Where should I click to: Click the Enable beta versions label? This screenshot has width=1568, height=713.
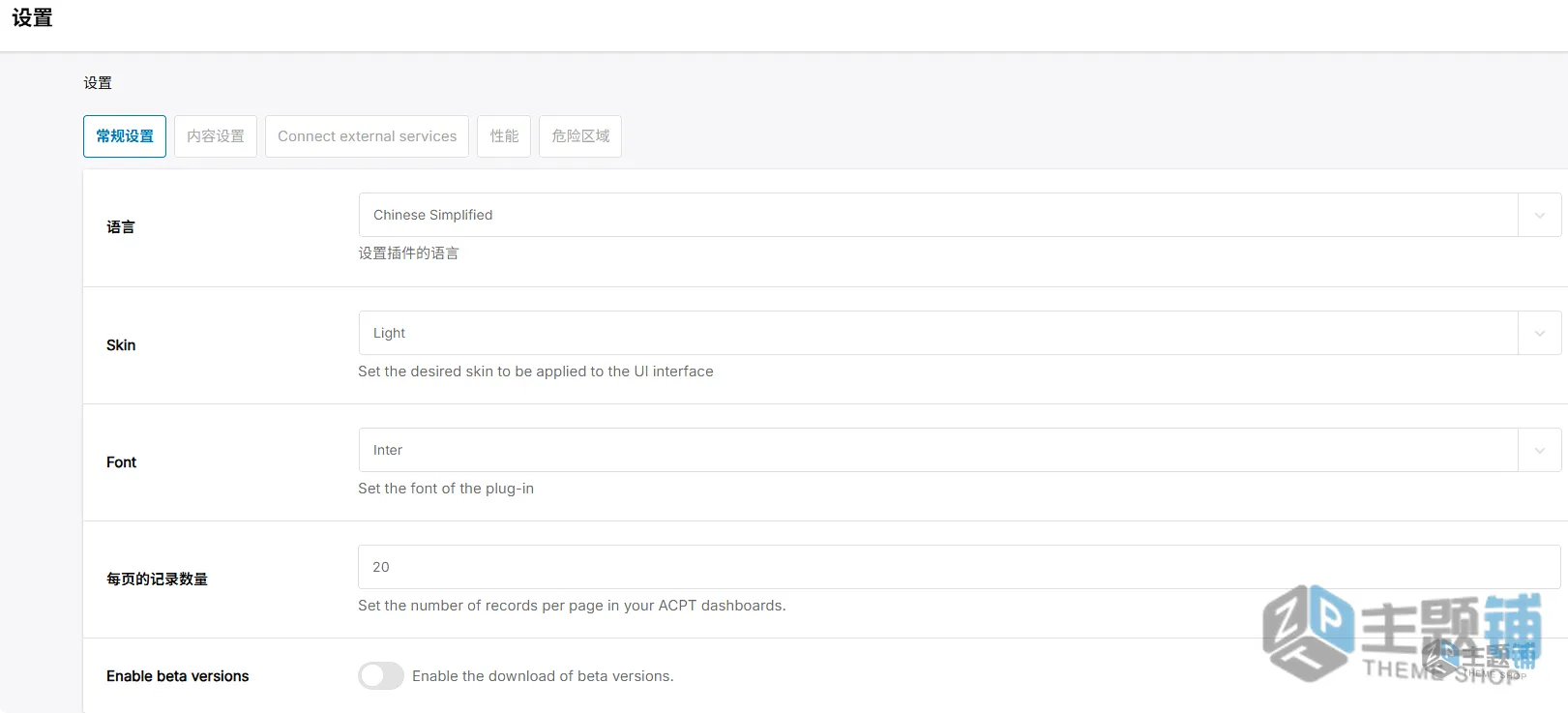[x=177, y=676]
